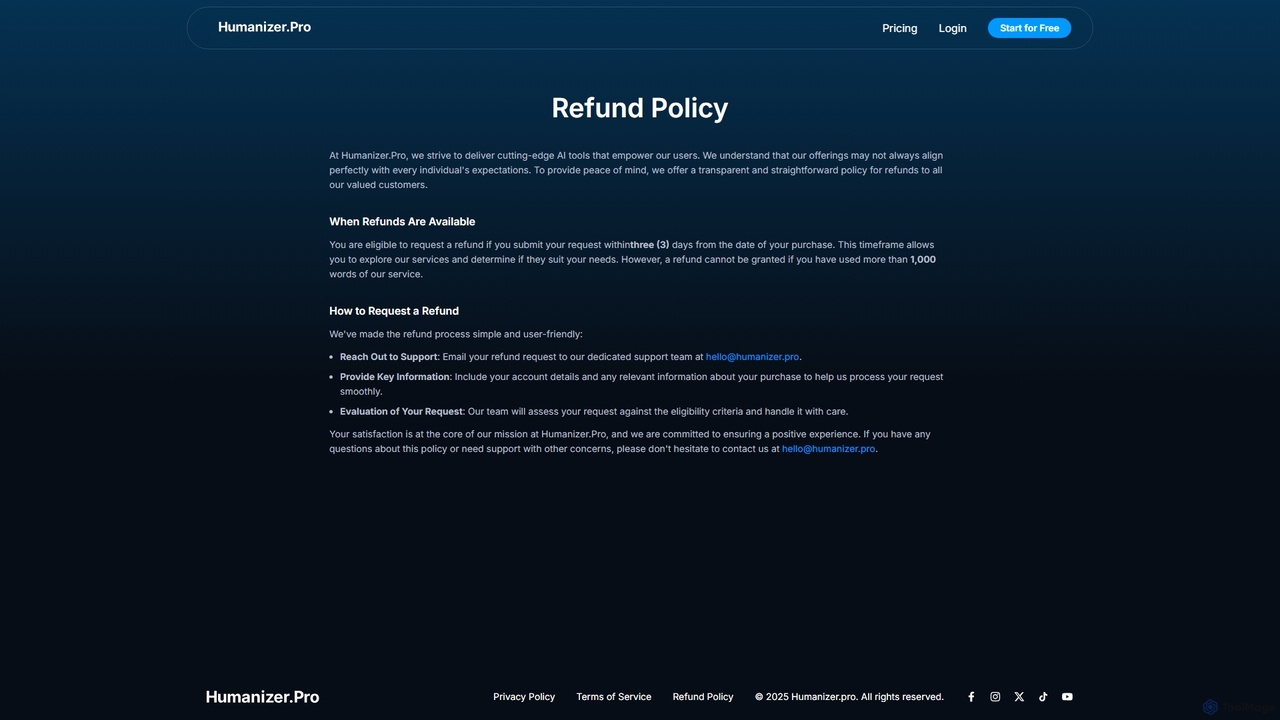The image size is (1280, 720).
Task: Open Refund Policy footer link
Action: pos(703,697)
